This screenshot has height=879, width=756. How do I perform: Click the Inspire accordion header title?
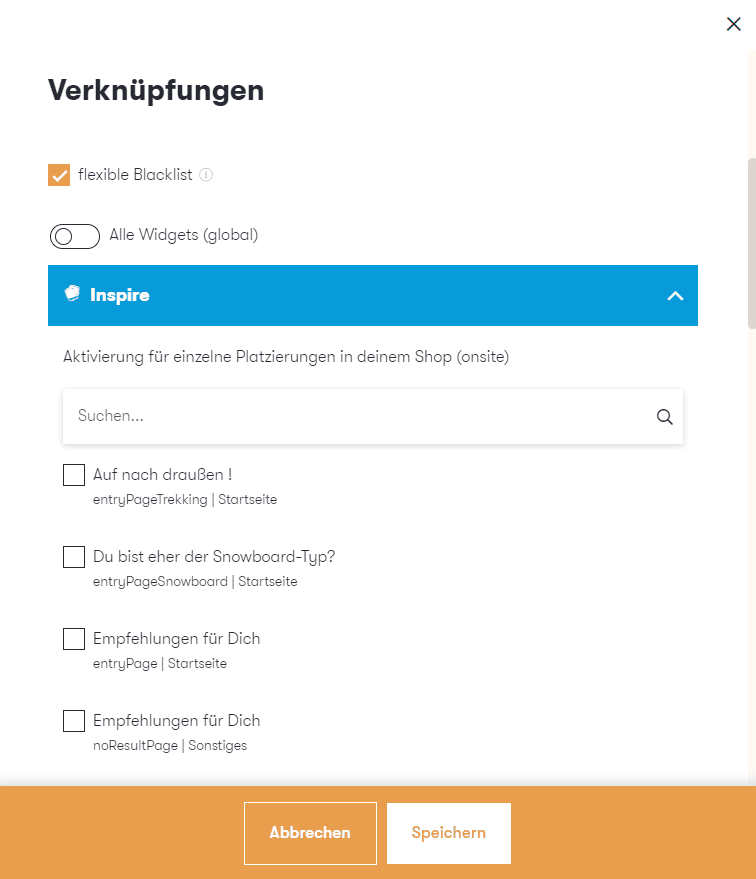coord(120,295)
